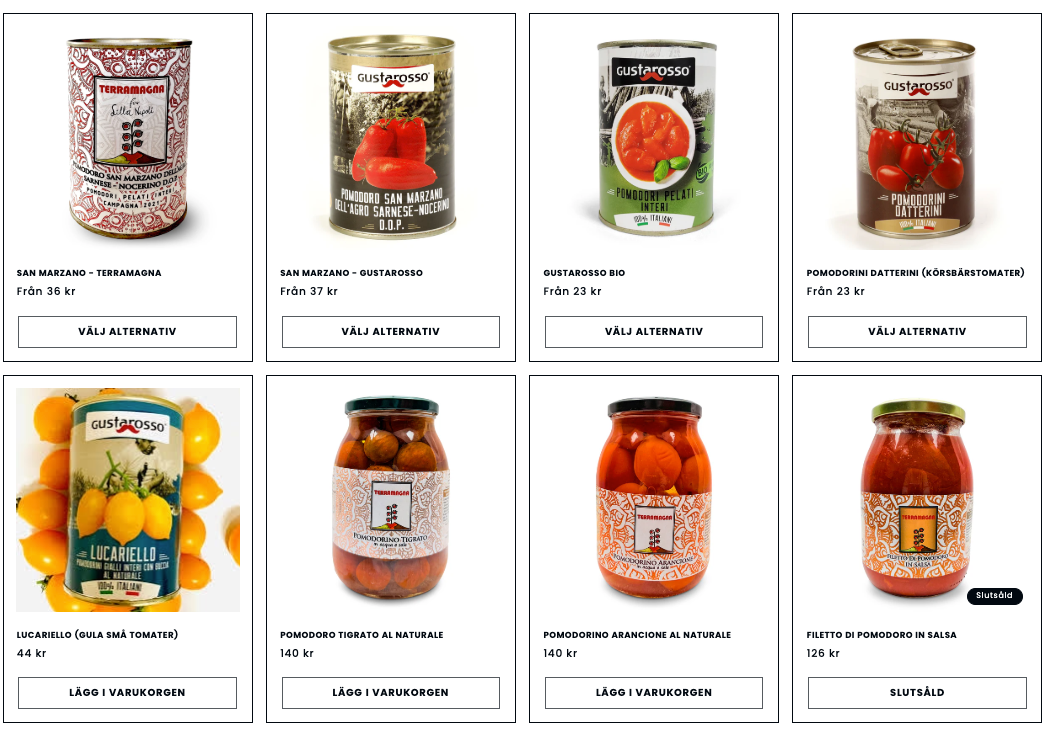Click Välj alternativ under San Marzano Gustarosso
1049x744 pixels.
(x=391, y=332)
